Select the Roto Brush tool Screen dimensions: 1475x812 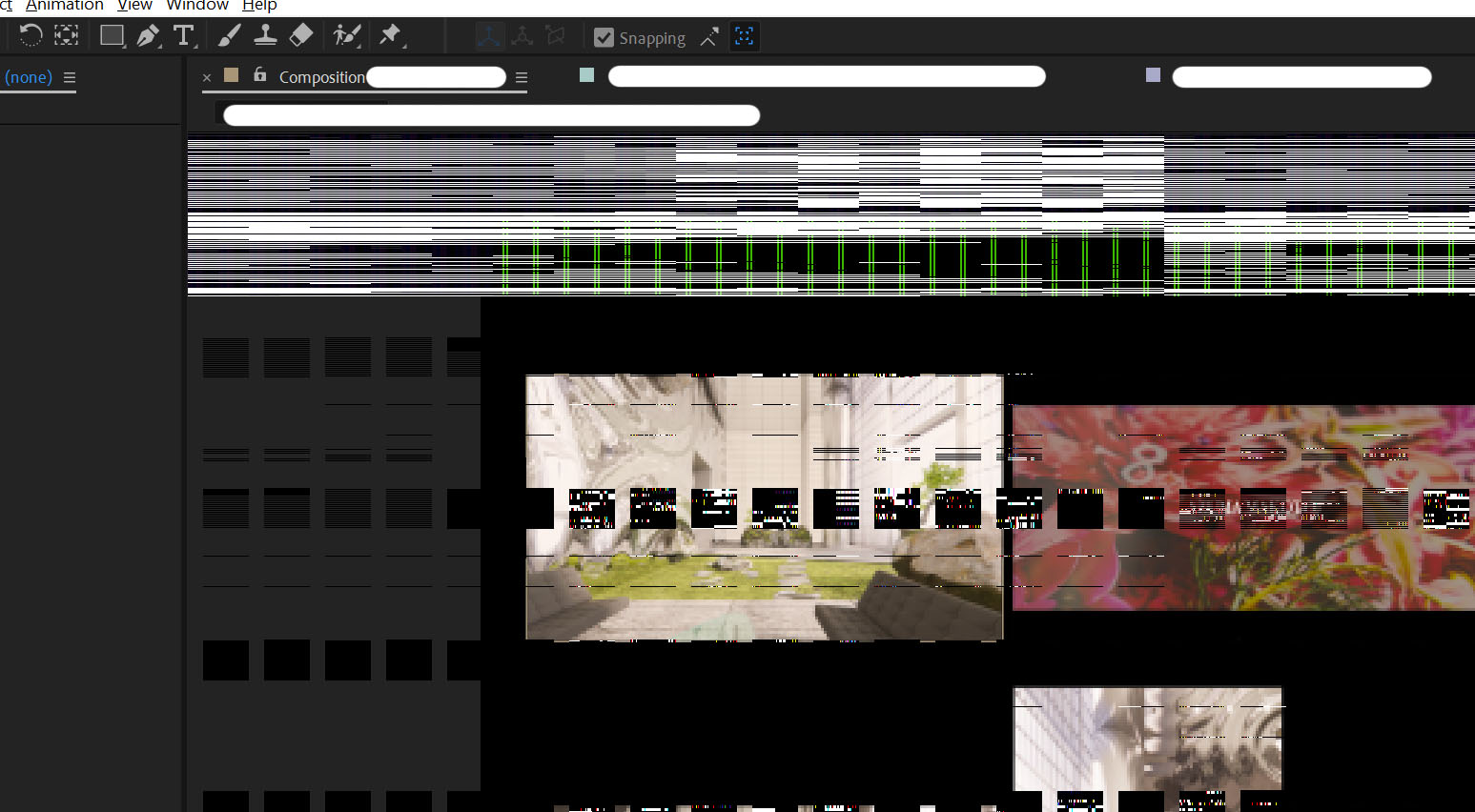click(345, 35)
